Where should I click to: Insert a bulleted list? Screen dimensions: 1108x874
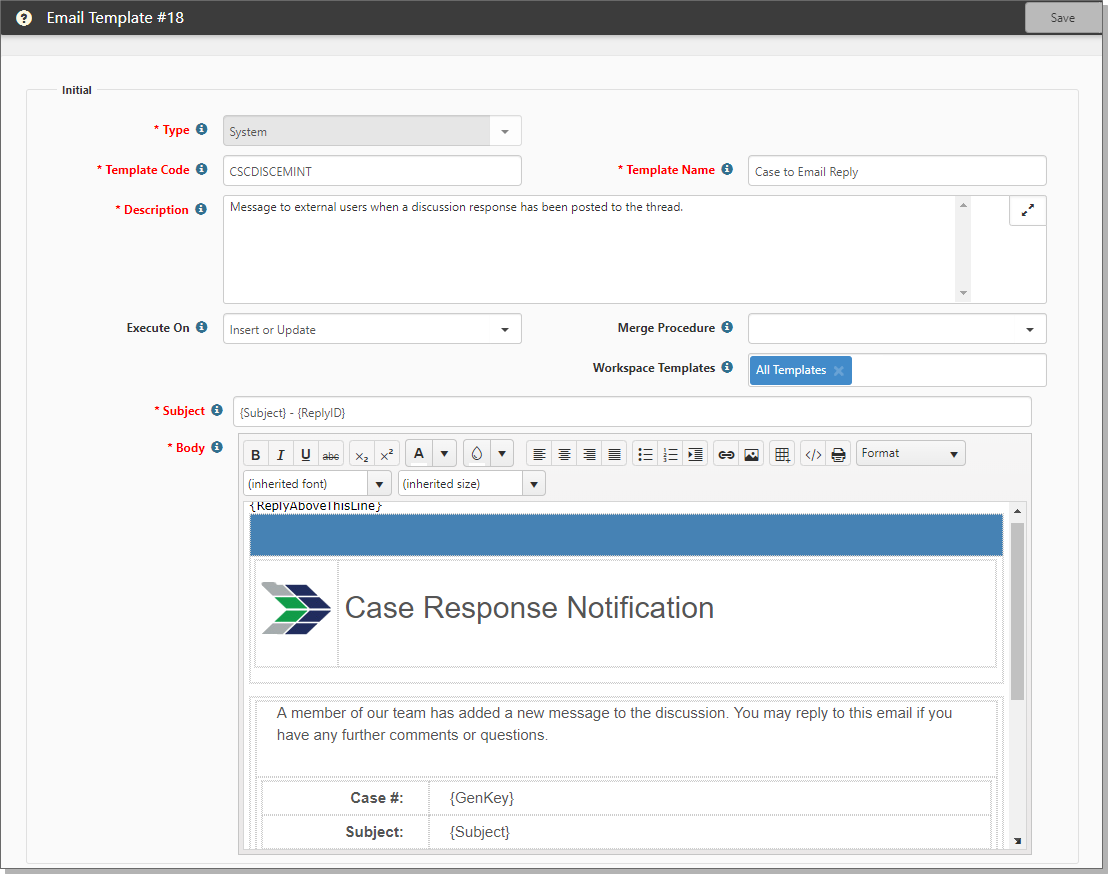tap(645, 454)
